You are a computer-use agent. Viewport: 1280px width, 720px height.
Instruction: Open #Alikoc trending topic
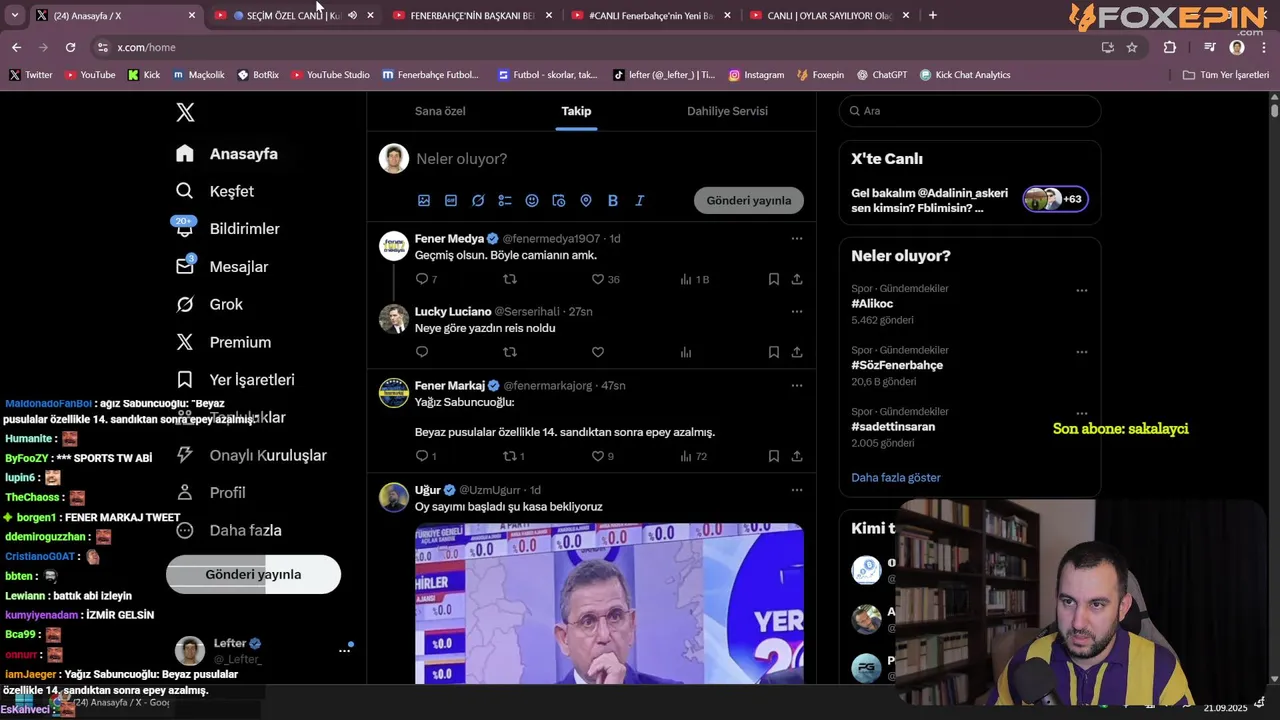(x=872, y=304)
